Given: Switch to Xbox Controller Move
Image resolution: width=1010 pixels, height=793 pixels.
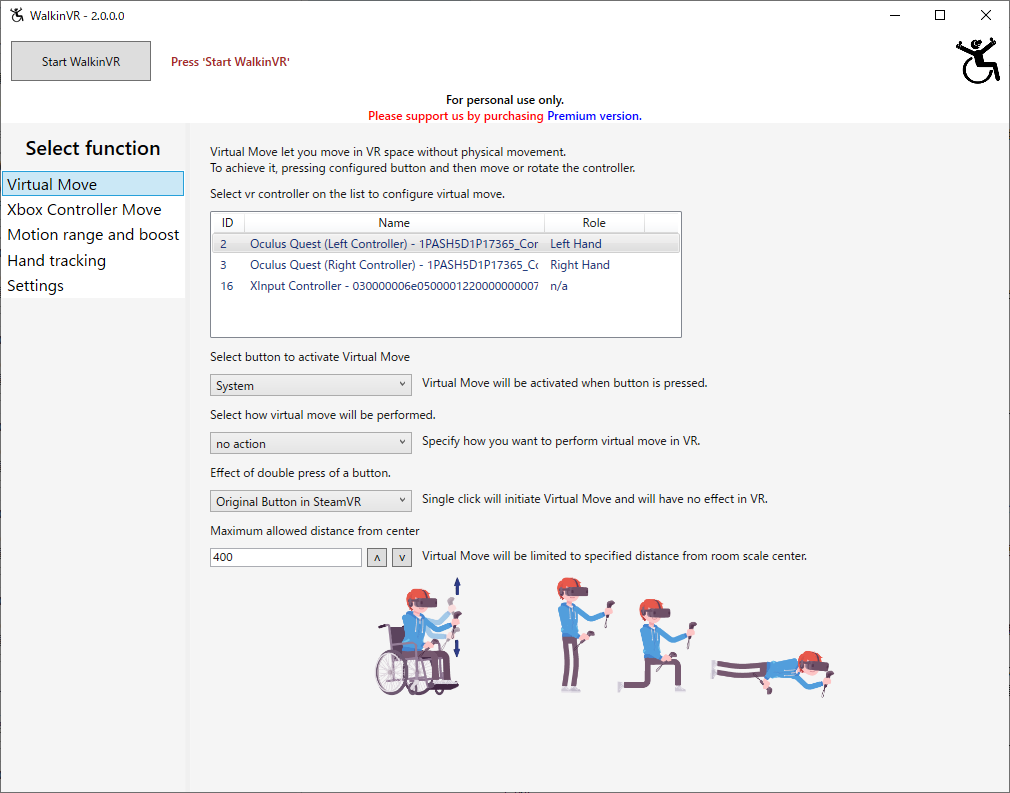Looking at the screenshot, I should point(93,209).
